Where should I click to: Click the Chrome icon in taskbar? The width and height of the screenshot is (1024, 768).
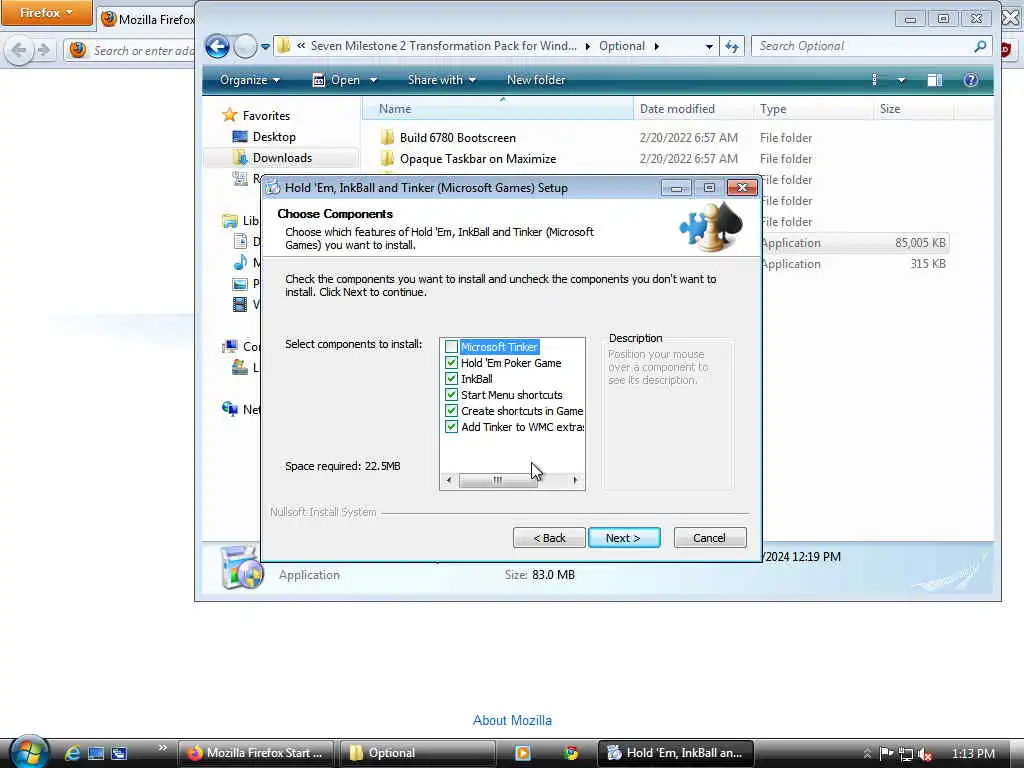click(x=571, y=753)
